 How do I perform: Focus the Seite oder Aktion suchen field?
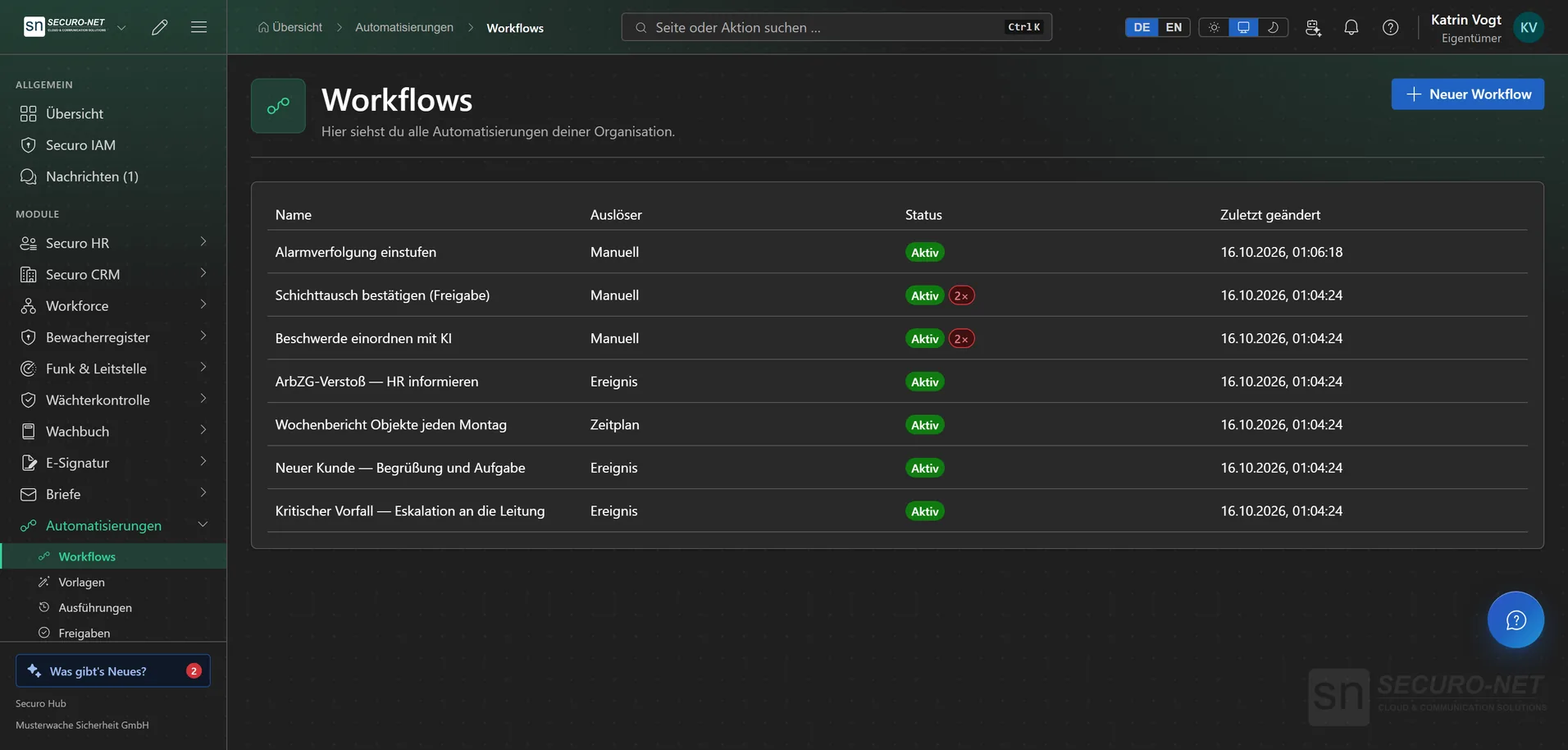(x=836, y=27)
